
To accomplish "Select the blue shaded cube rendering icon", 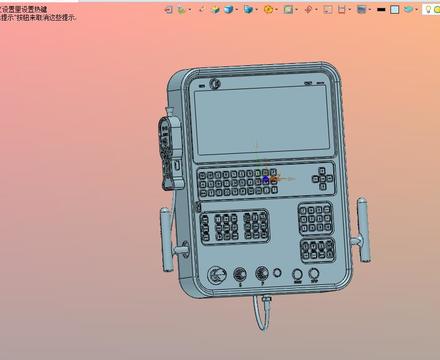I will coord(229,9).
